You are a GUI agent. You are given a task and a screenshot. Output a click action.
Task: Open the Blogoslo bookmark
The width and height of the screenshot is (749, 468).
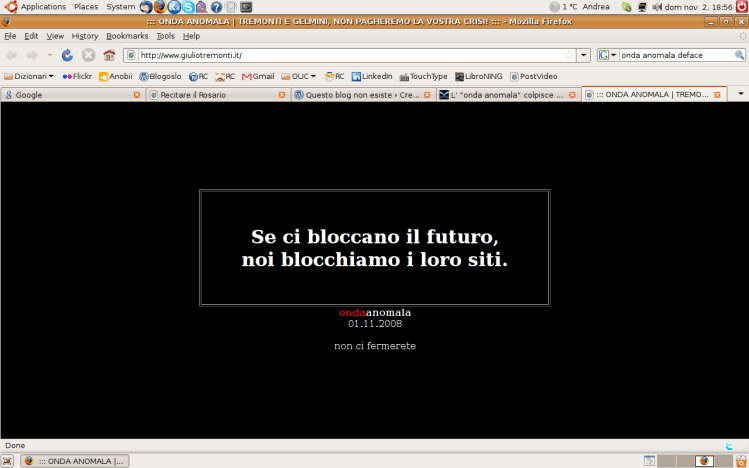click(x=160, y=76)
